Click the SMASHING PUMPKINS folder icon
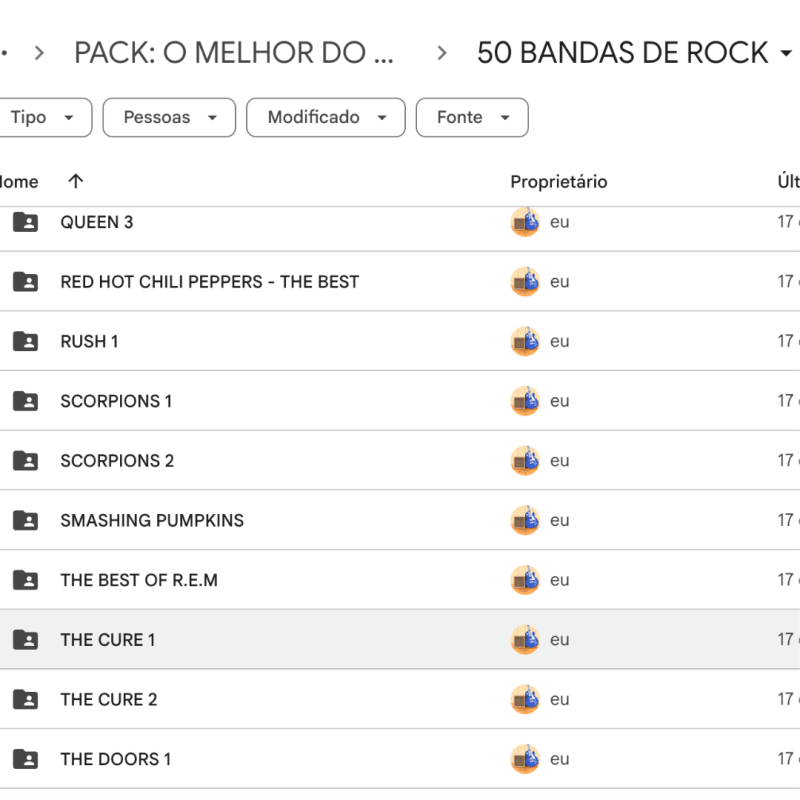800x800 pixels. [25, 520]
